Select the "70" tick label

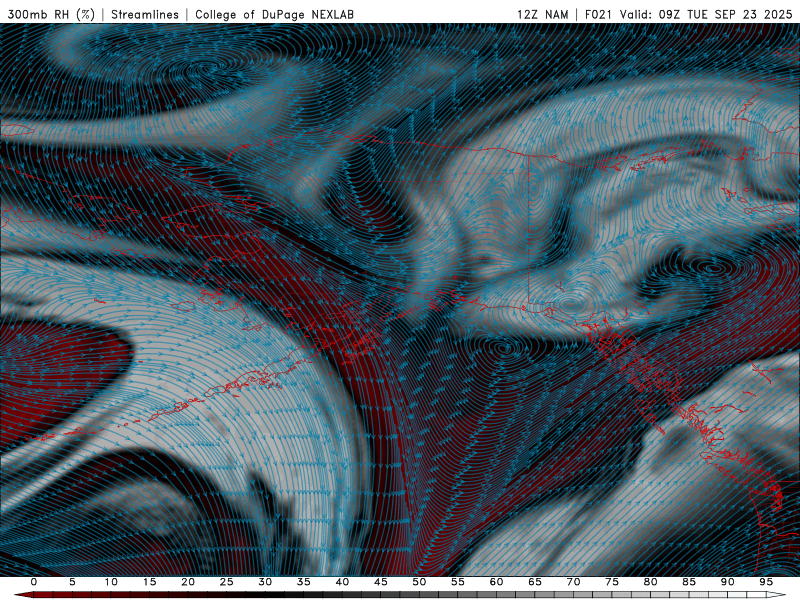573,582
